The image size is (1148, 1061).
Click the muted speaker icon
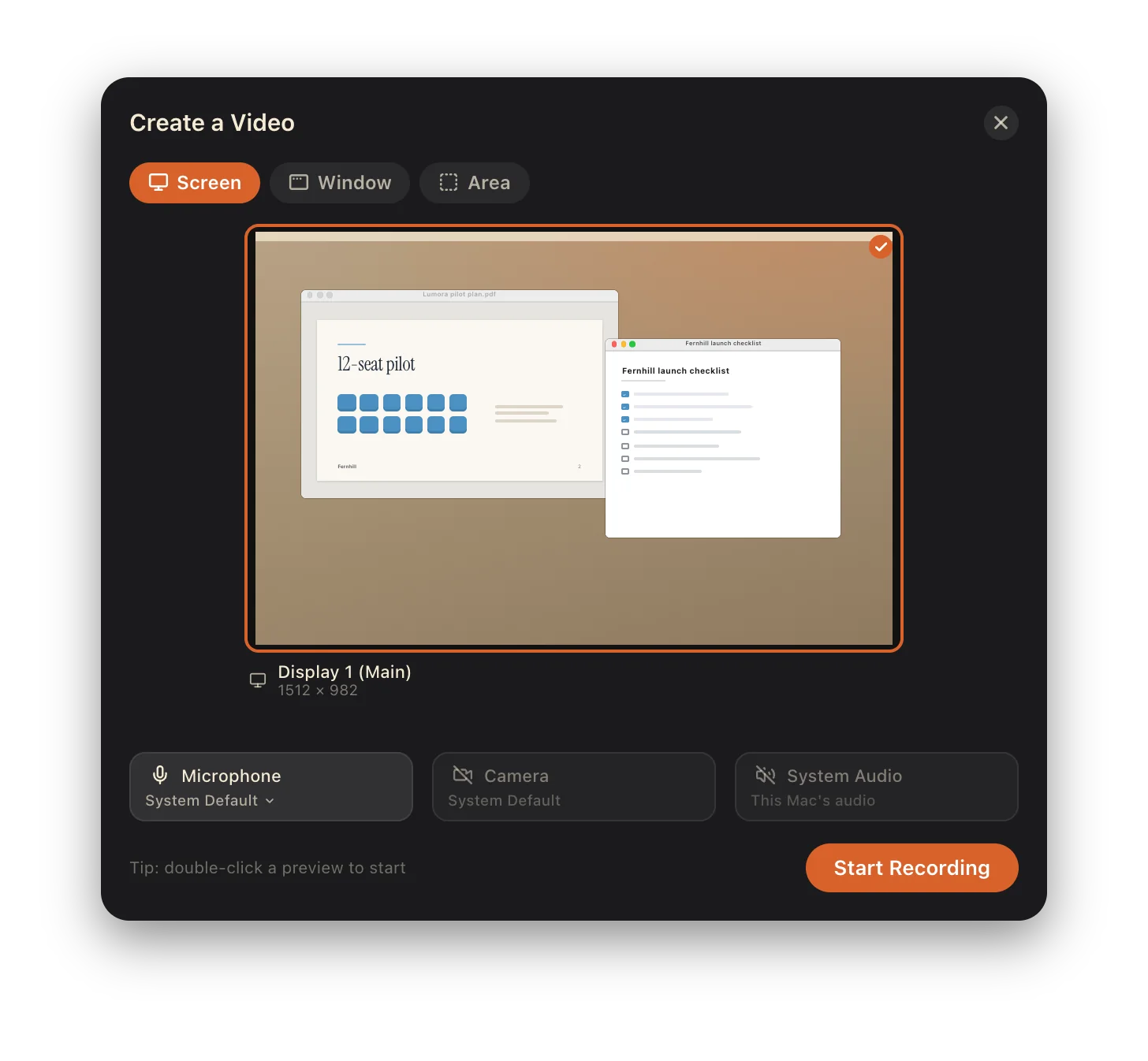tap(766, 776)
